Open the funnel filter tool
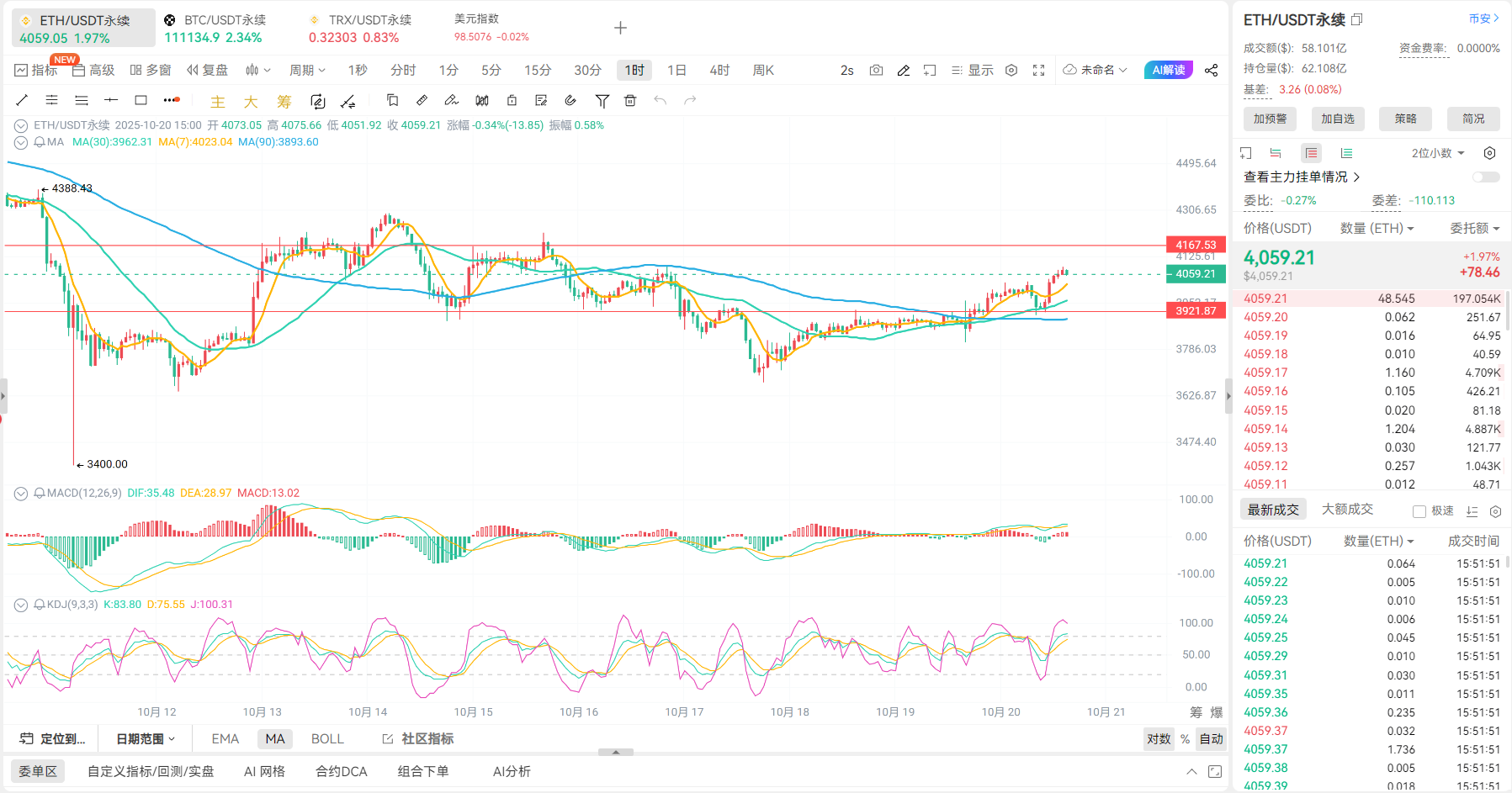This screenshot has height=793, width=1512. [602, 101]
